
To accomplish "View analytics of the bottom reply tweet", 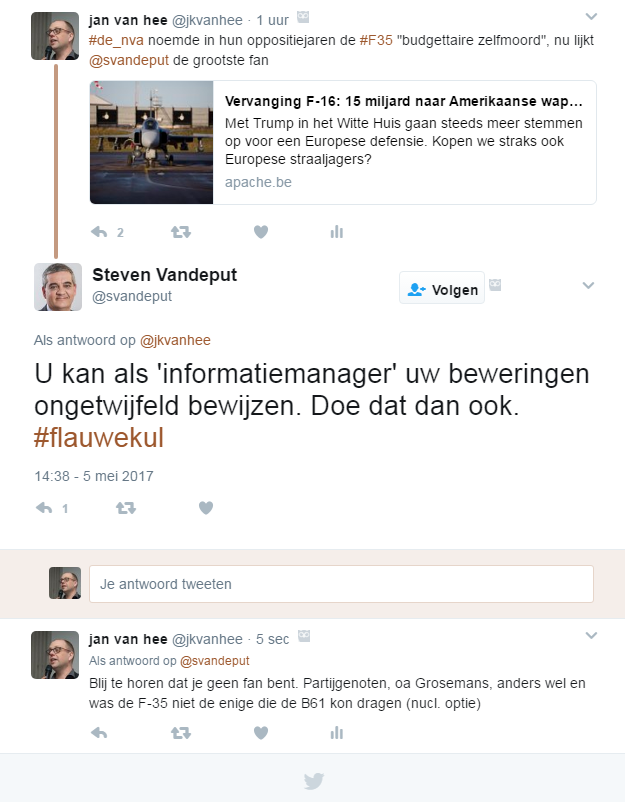I will [337, 733].
